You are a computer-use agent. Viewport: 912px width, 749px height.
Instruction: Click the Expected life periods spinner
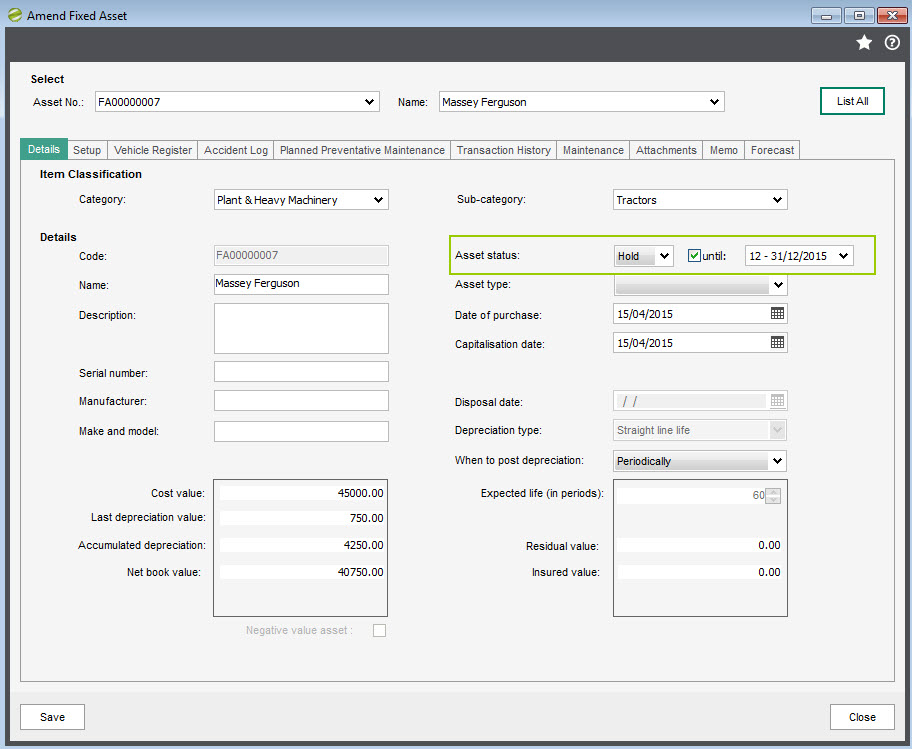tap(772, 495)
